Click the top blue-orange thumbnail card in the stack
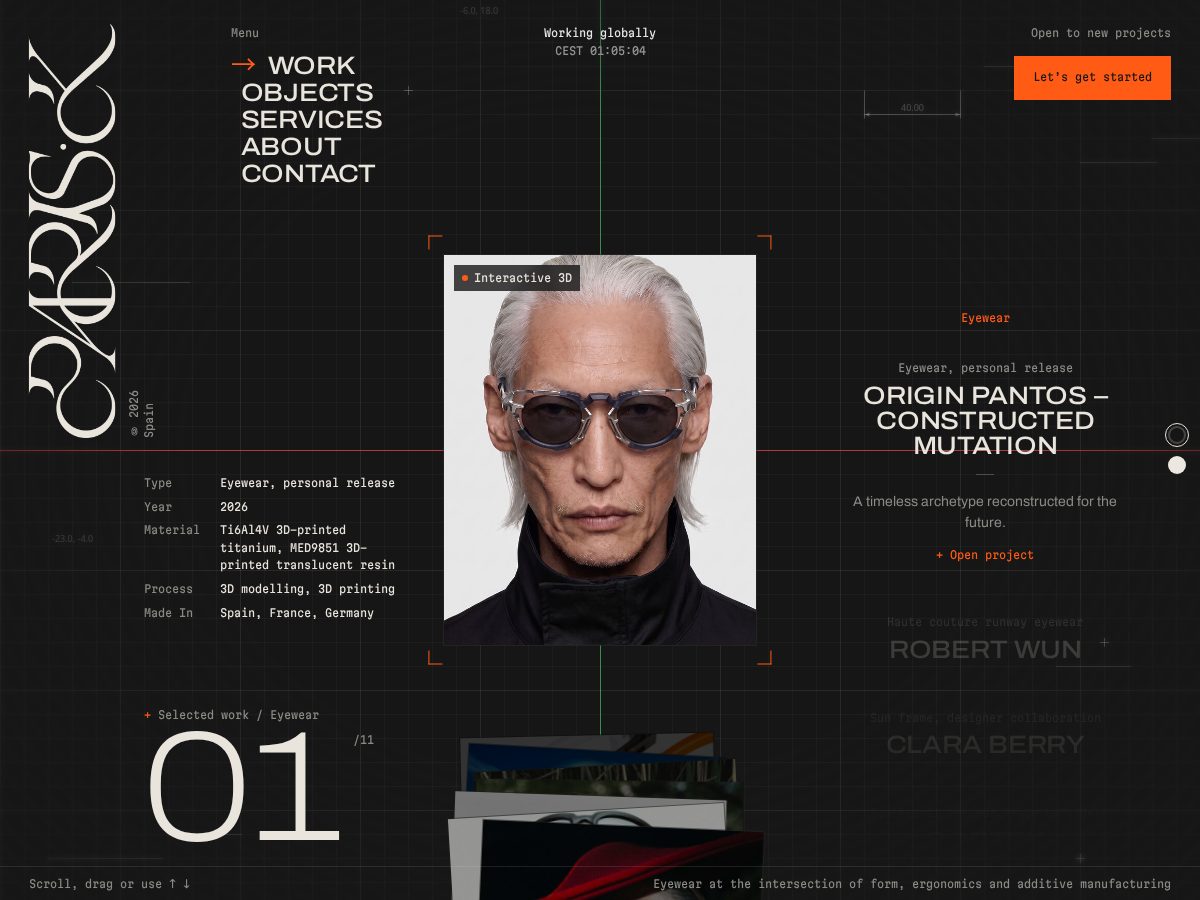The width and height of the screenshot is (1200, 900). pyautogui.click(x=590, y=748)
